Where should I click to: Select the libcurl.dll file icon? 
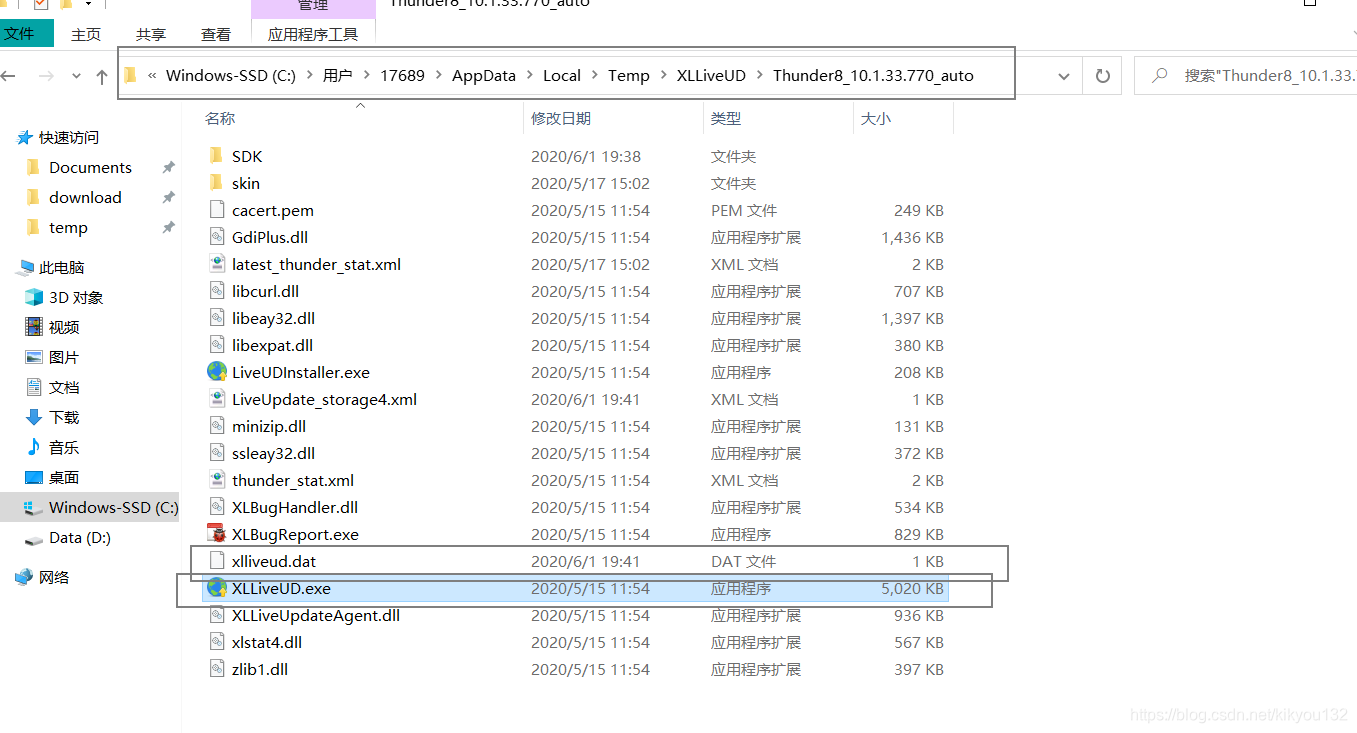pyautogui.click(x=216, y=291)
